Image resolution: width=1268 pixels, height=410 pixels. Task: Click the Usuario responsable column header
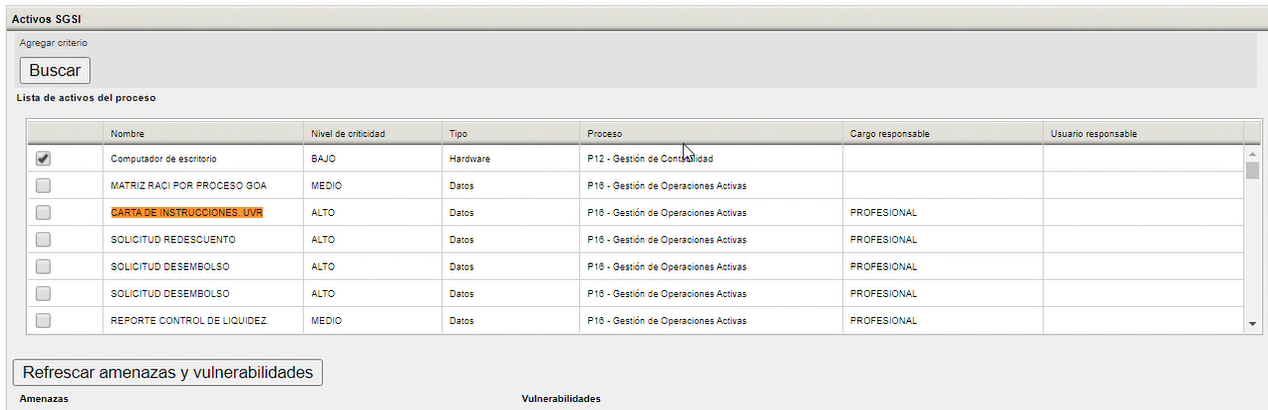(x=1143, y=133)
